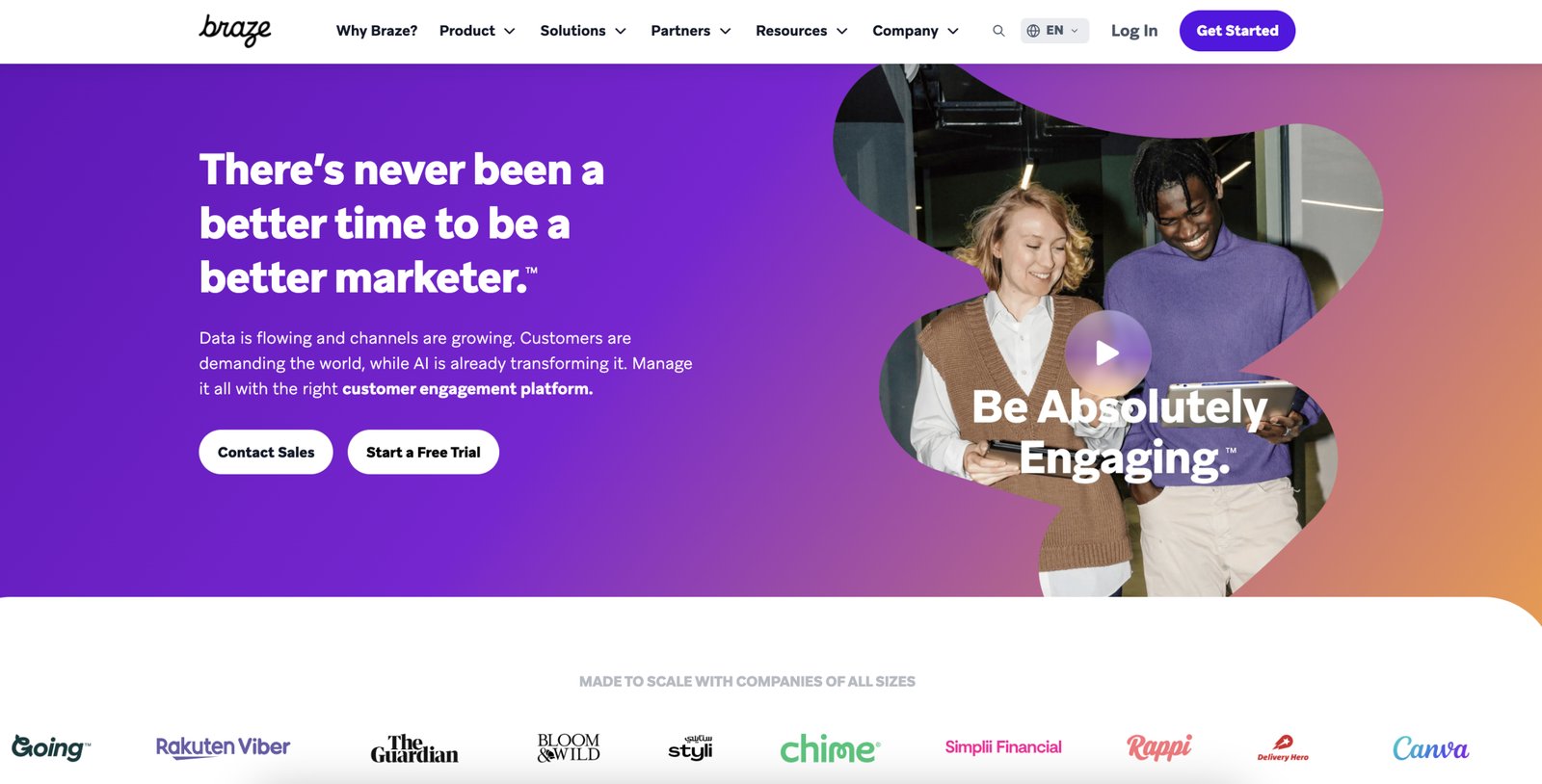Open the EN language selector
1542x784 pixels.
(1054, 31)
